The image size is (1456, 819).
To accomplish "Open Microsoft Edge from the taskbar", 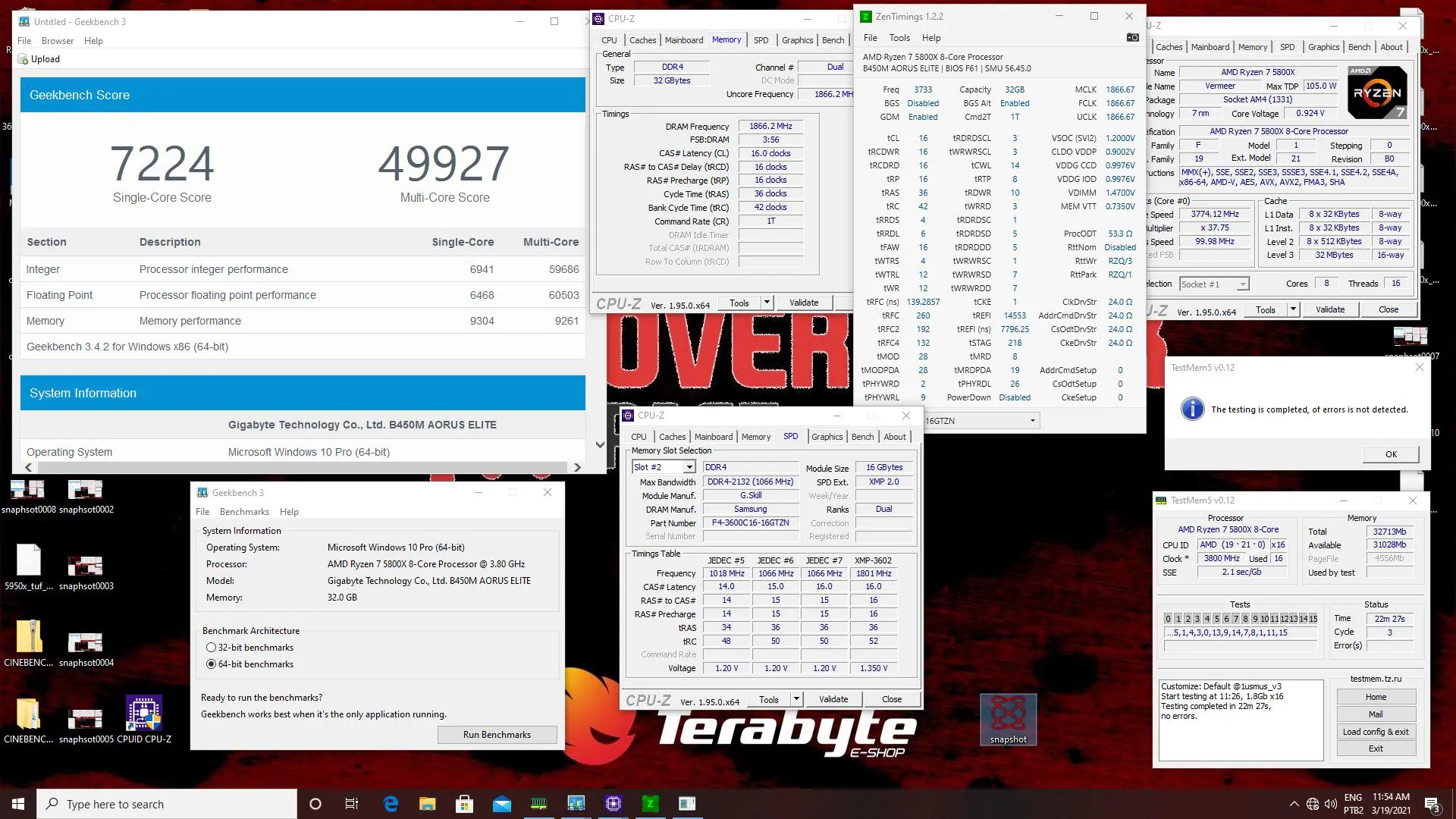I will coord(391,804).
